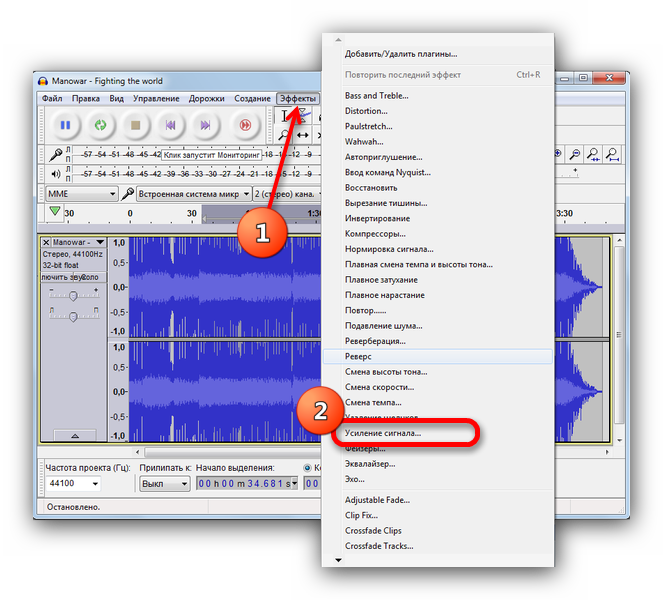This screenshot has height=600, width=663.
Task: Select the magnifier Zoom tool
Action: coord(284,135)
